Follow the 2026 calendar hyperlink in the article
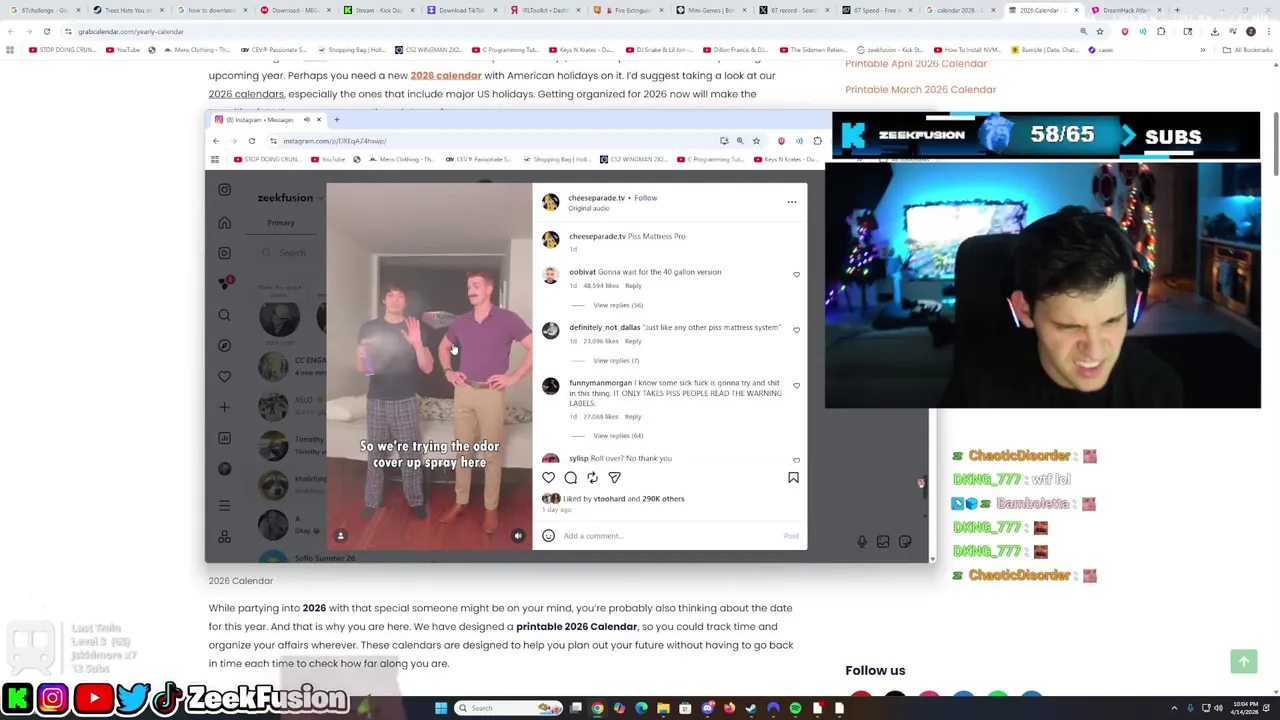Image resolution: width=1280 pixels, height=720 pixels. pyautogui.click(x=446, y=75)
